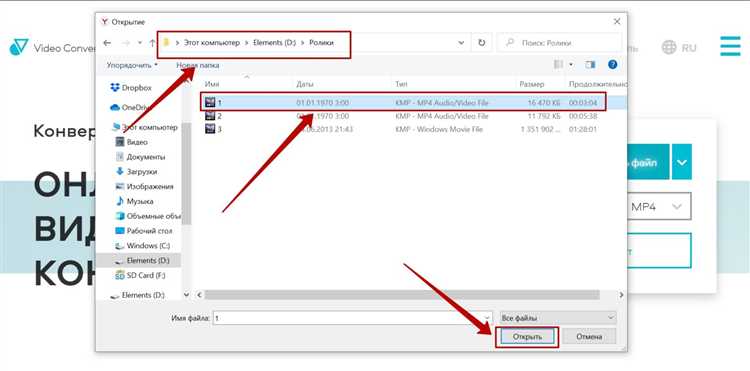Click the "Открыть" button

point(527,337)
